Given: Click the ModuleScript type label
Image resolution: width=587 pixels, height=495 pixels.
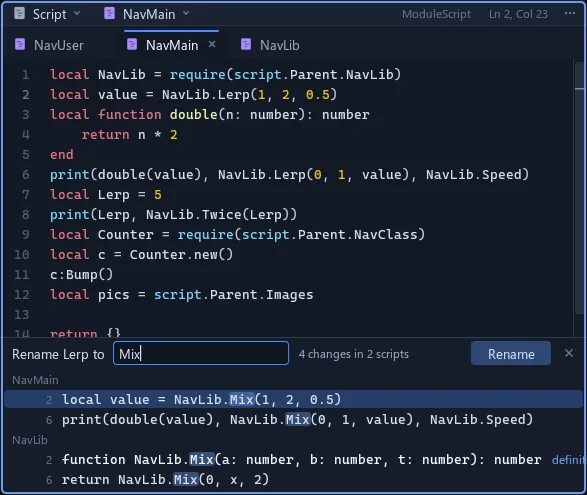Looking at the screenshot, I should [x=436, y=14].
